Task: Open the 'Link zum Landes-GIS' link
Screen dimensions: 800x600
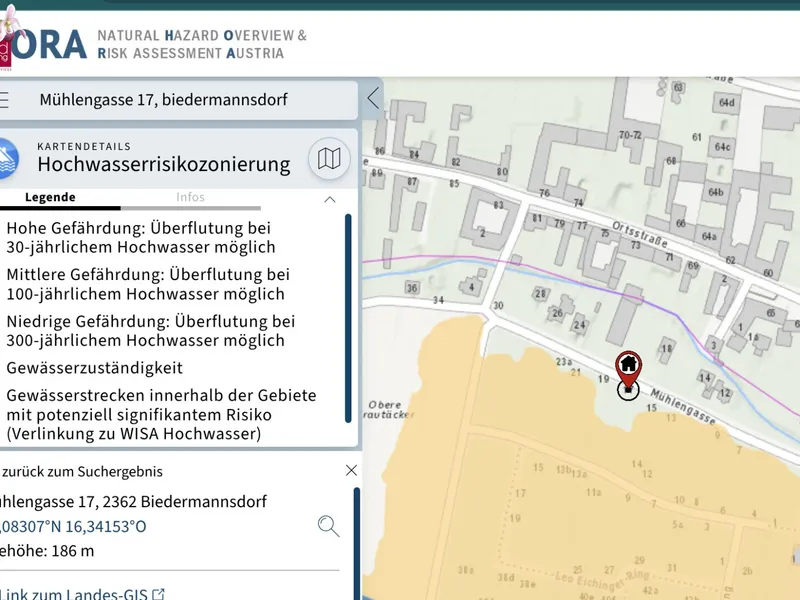Action: 74,595
